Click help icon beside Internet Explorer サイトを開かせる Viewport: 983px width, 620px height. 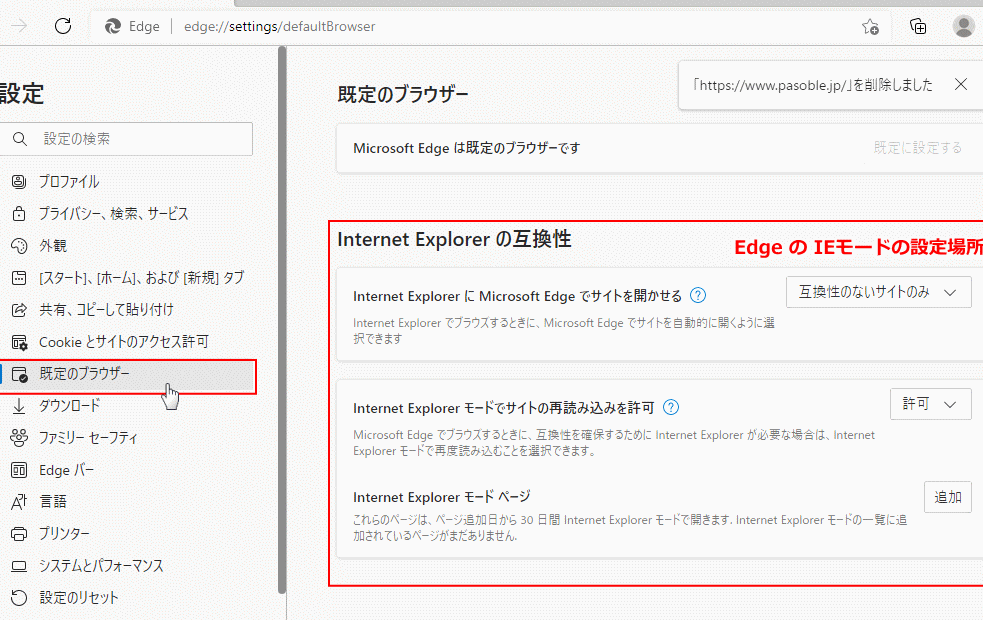point(698,295)
